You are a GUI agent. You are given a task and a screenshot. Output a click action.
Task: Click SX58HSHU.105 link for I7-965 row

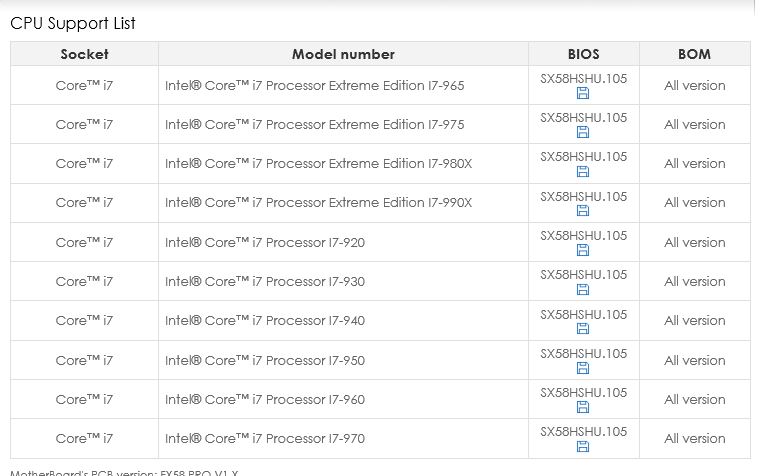click(x=583, y=78)
